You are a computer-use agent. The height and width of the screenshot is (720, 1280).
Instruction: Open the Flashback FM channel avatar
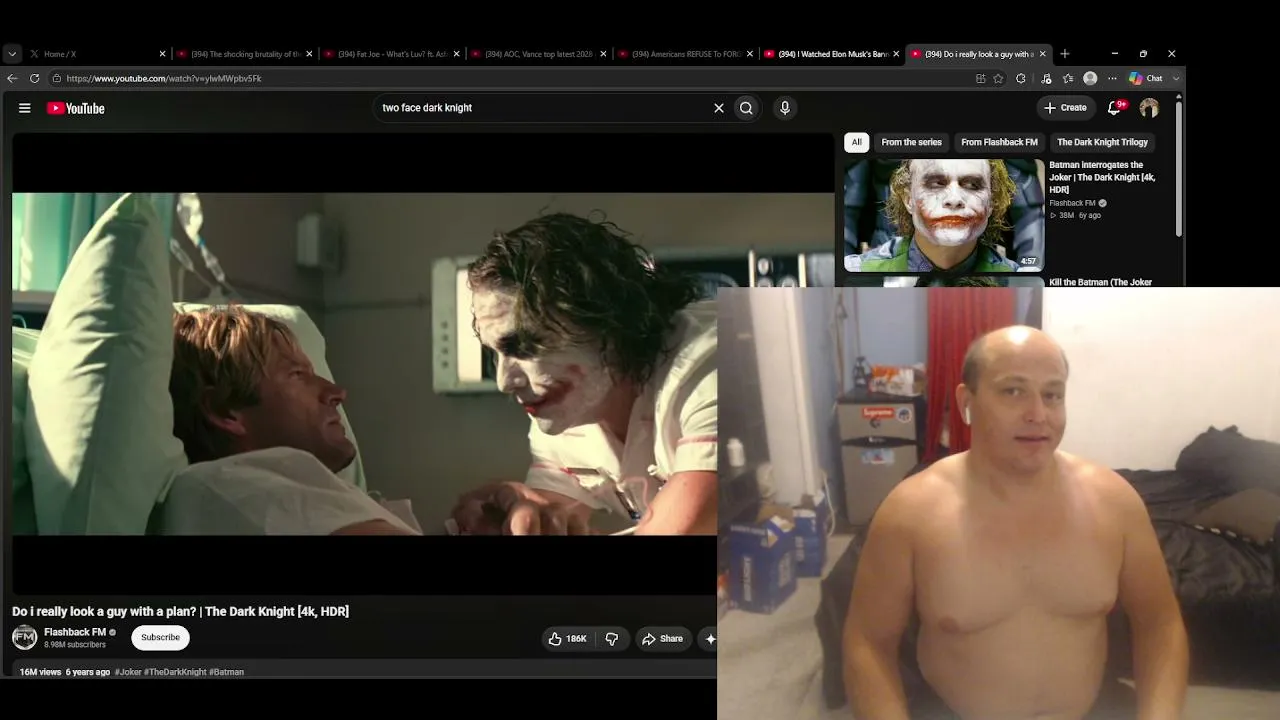click(24, 637)
